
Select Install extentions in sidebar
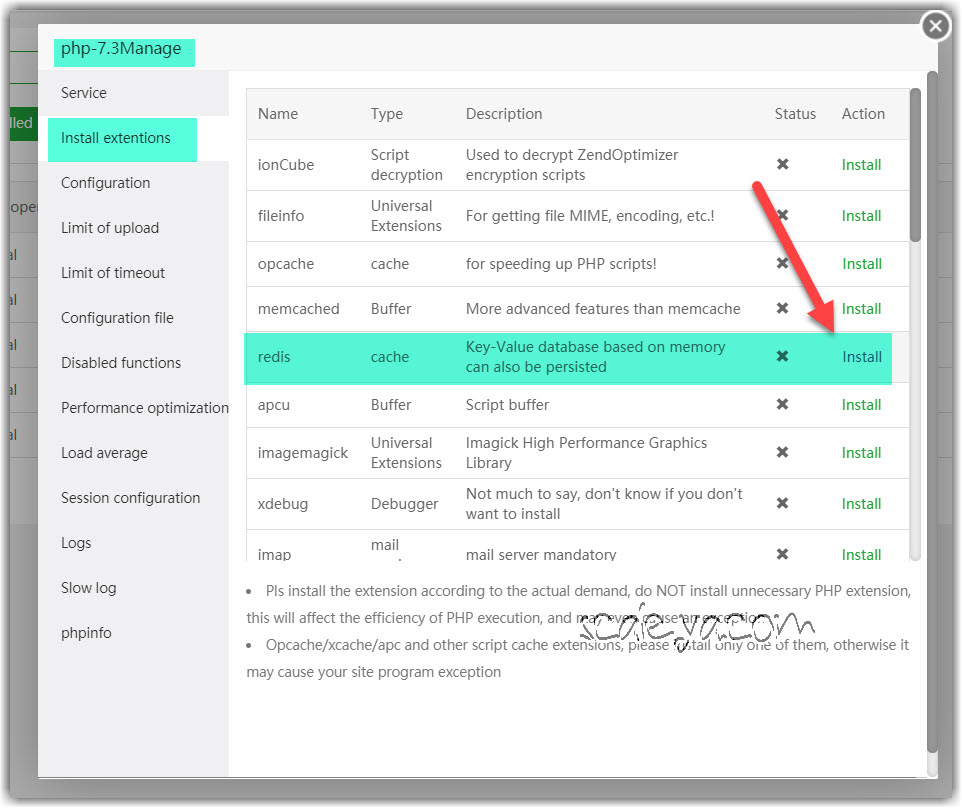tap(116, 138)
